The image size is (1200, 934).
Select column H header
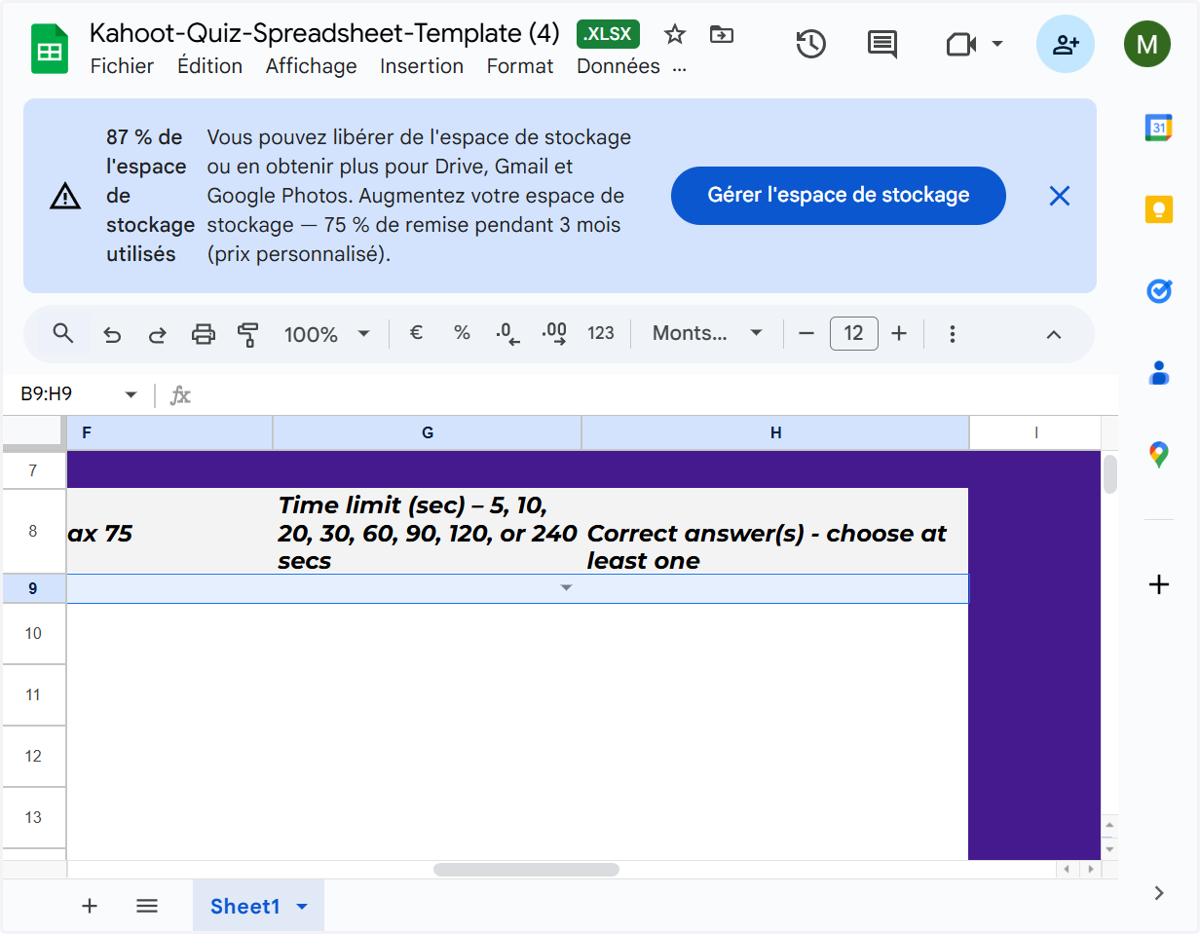pos(775,433)
